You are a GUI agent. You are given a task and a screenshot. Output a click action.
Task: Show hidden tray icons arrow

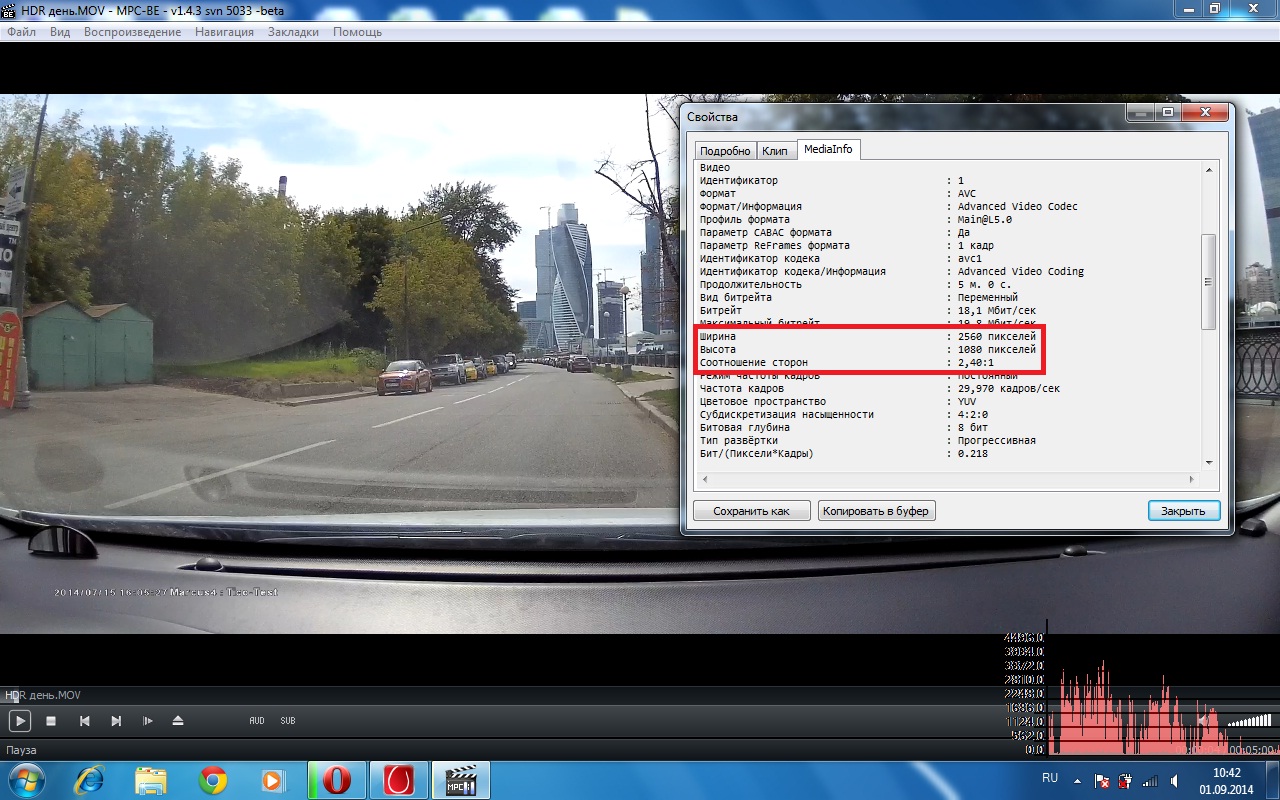(x=1077, y=779)
